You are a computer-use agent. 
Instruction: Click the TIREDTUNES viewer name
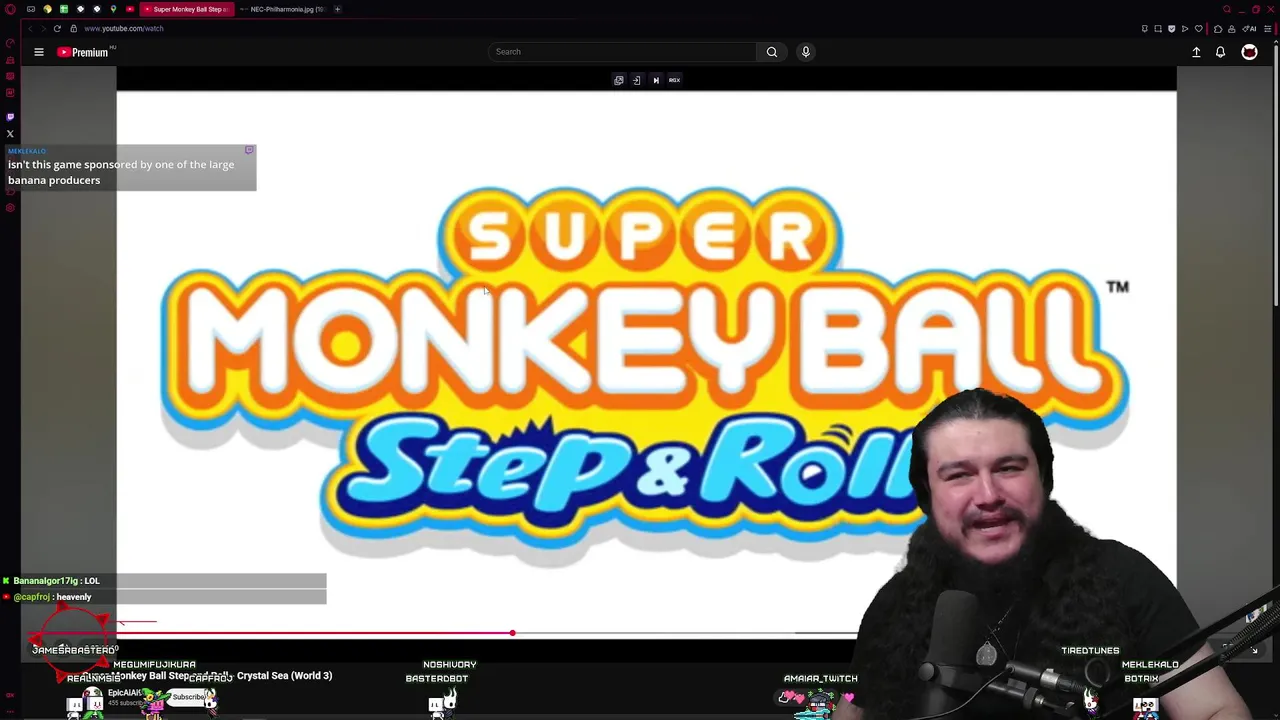click(1090, 651)
